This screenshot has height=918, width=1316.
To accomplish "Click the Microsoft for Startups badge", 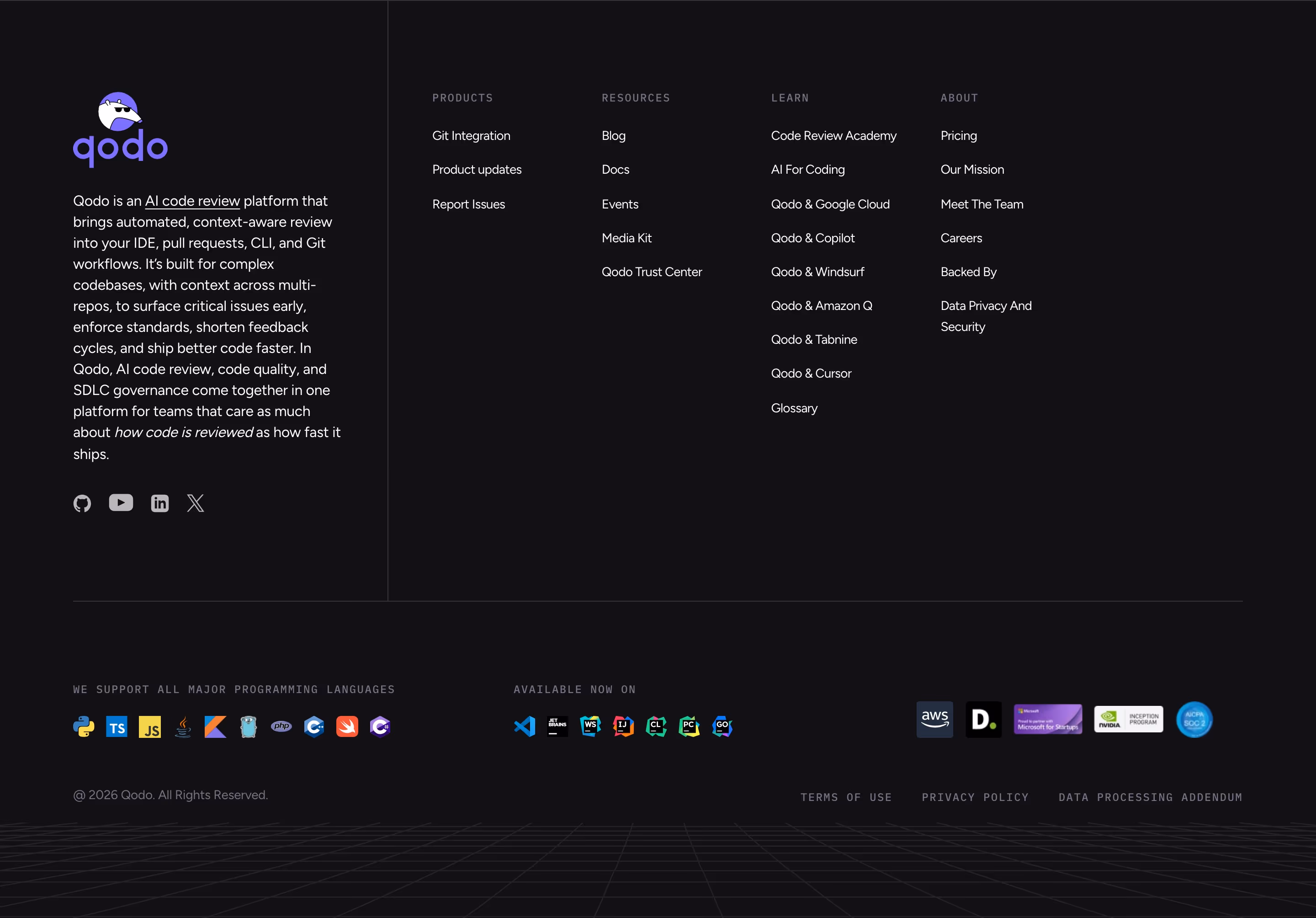I will [x=1048, y=720].
